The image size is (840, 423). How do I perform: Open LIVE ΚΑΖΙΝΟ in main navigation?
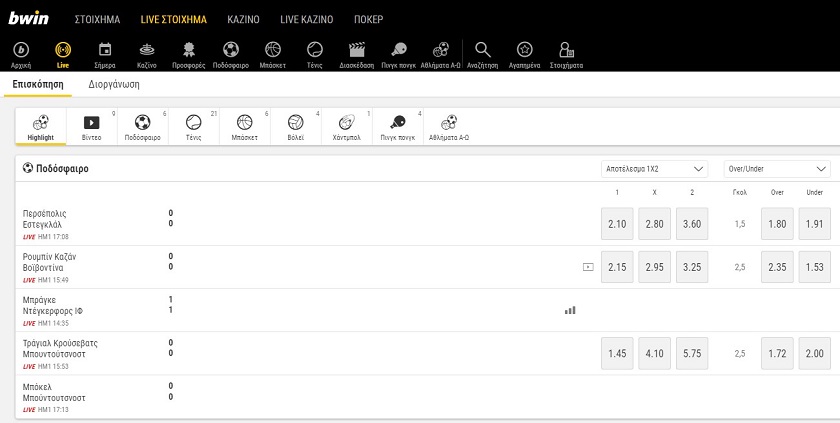tap(306, 19)
